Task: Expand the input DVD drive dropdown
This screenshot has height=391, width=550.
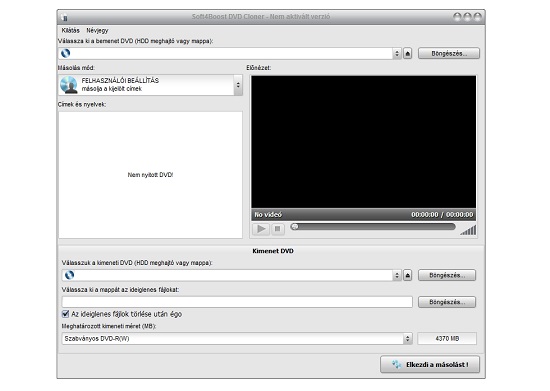Action: tap(397, 53)
